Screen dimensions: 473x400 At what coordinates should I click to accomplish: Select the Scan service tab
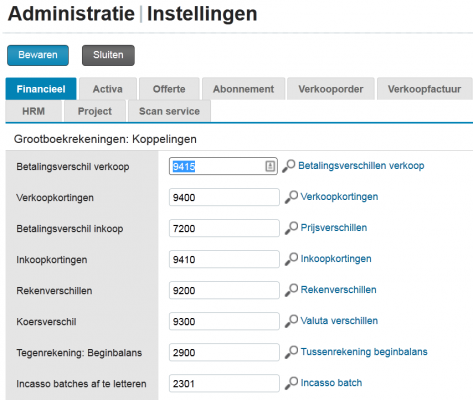point(169,111)
